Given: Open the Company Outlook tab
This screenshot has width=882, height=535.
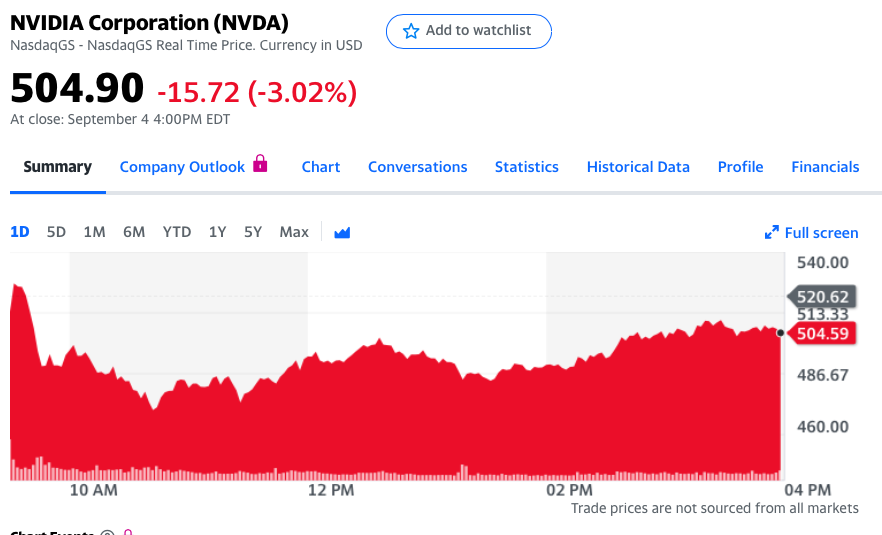Looking at the screenshot, I should click(182, 167).
